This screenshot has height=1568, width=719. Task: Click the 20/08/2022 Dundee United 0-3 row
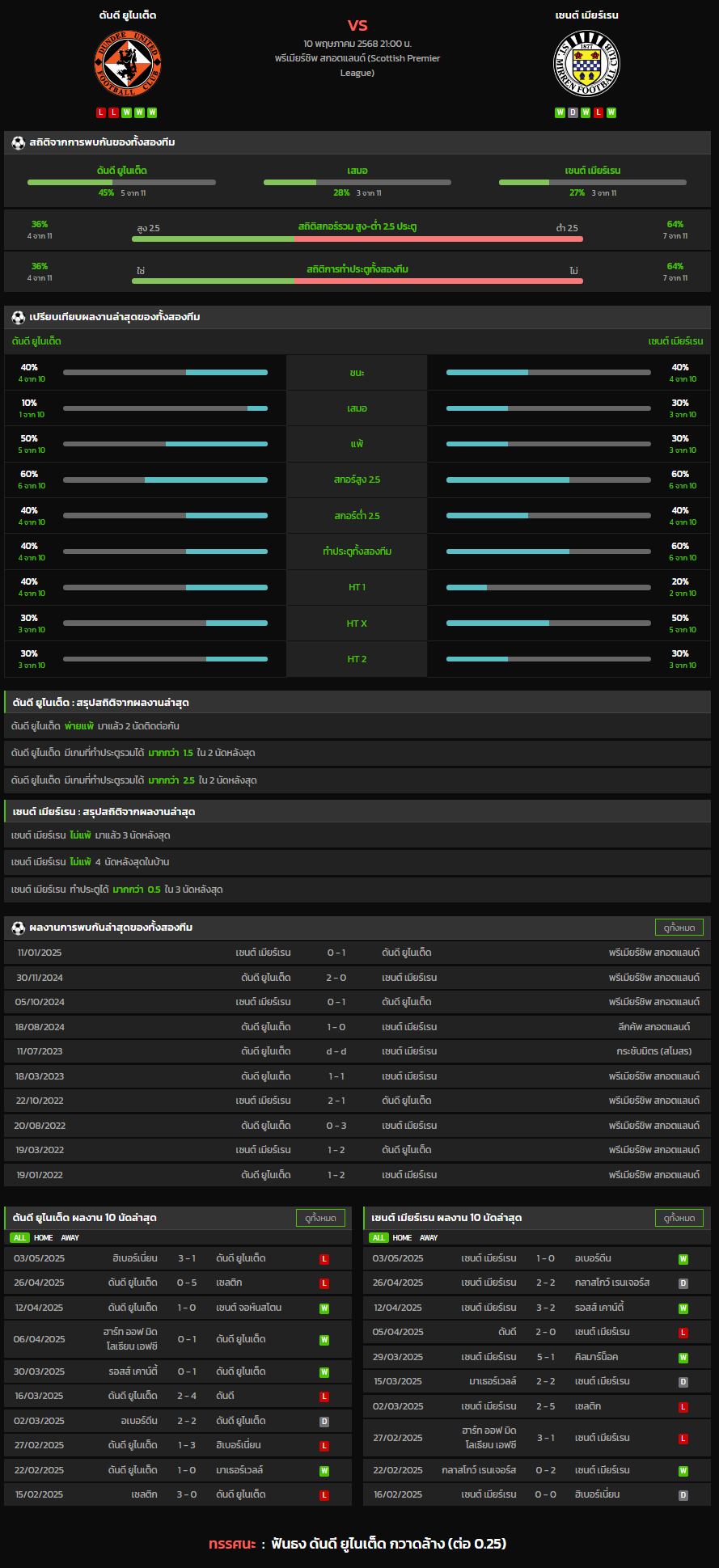pos(357,1126)
